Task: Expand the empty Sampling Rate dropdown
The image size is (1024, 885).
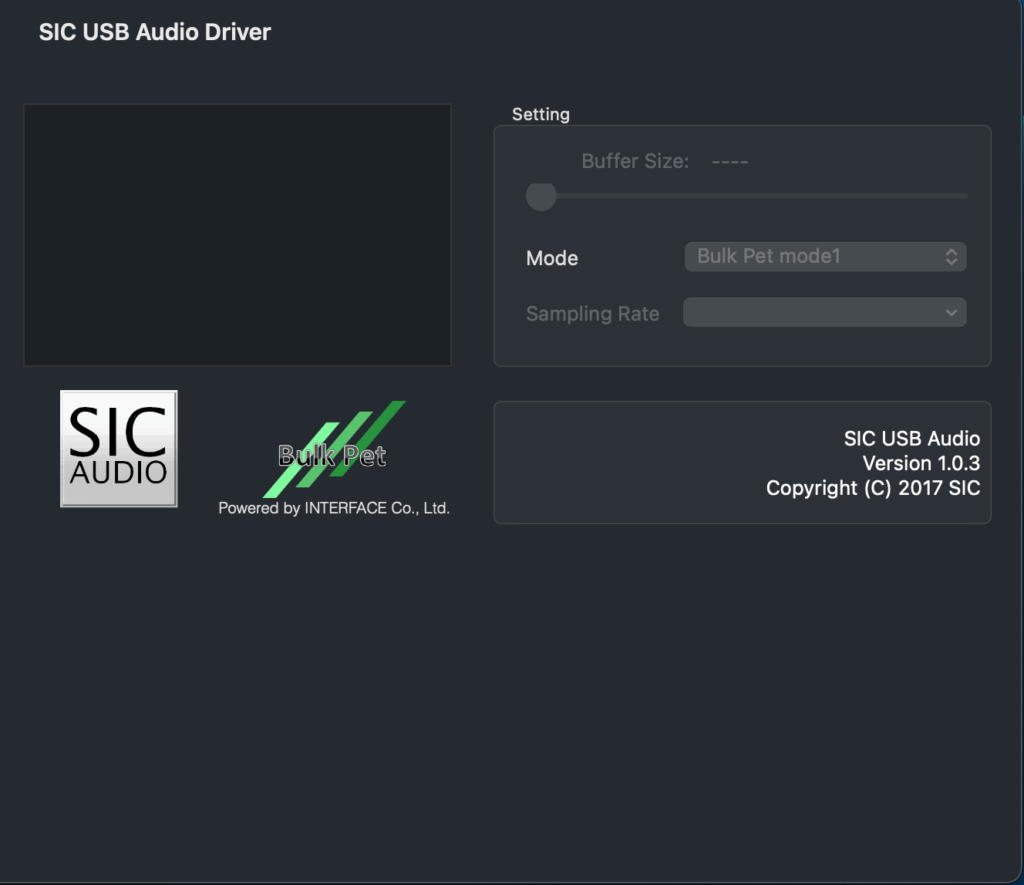Action: click(x=810, y=313)
